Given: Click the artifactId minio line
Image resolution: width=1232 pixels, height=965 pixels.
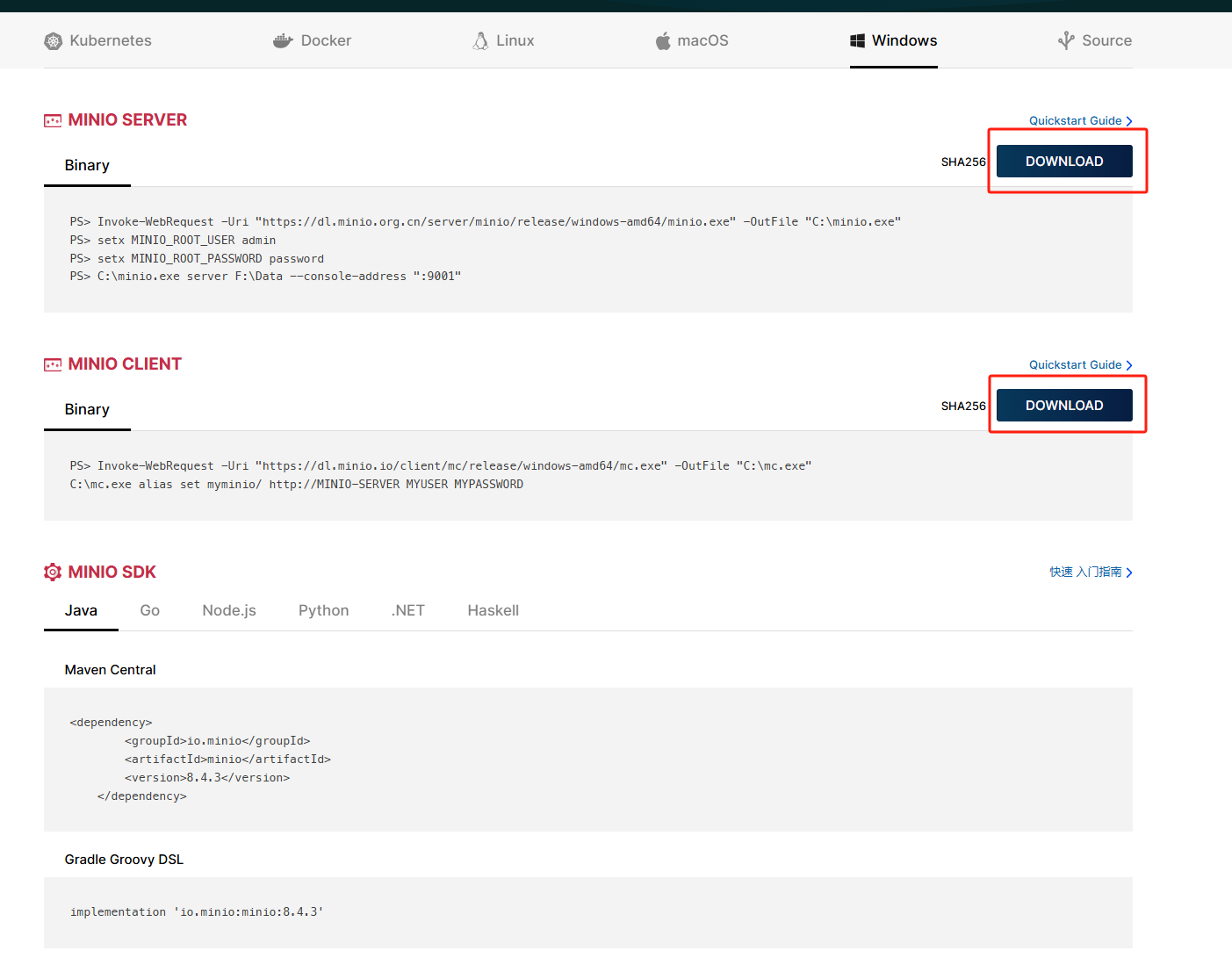Looking at the screenshot, I should 227,760.
